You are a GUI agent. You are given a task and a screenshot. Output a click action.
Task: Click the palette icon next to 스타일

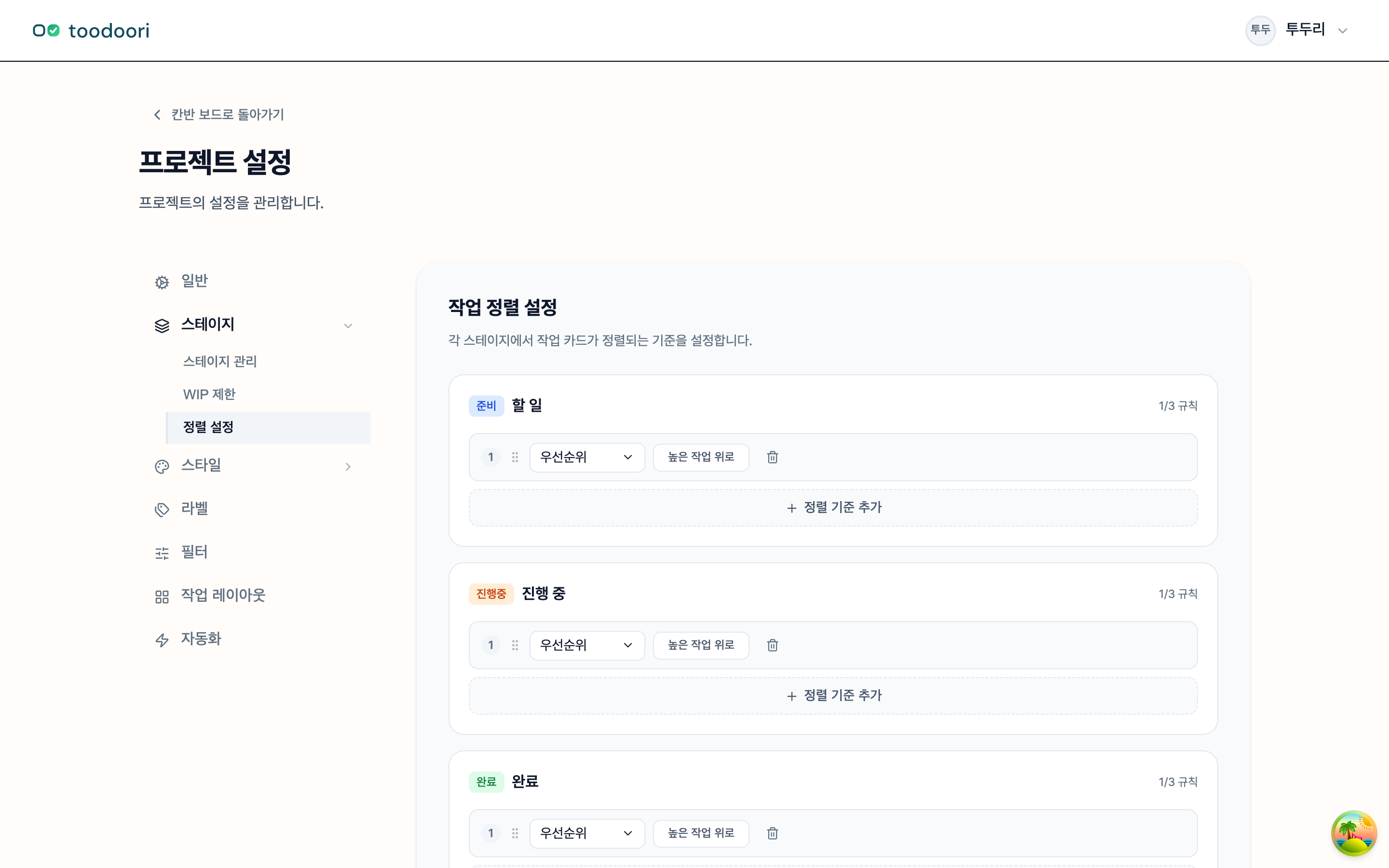tap(162, 466)
